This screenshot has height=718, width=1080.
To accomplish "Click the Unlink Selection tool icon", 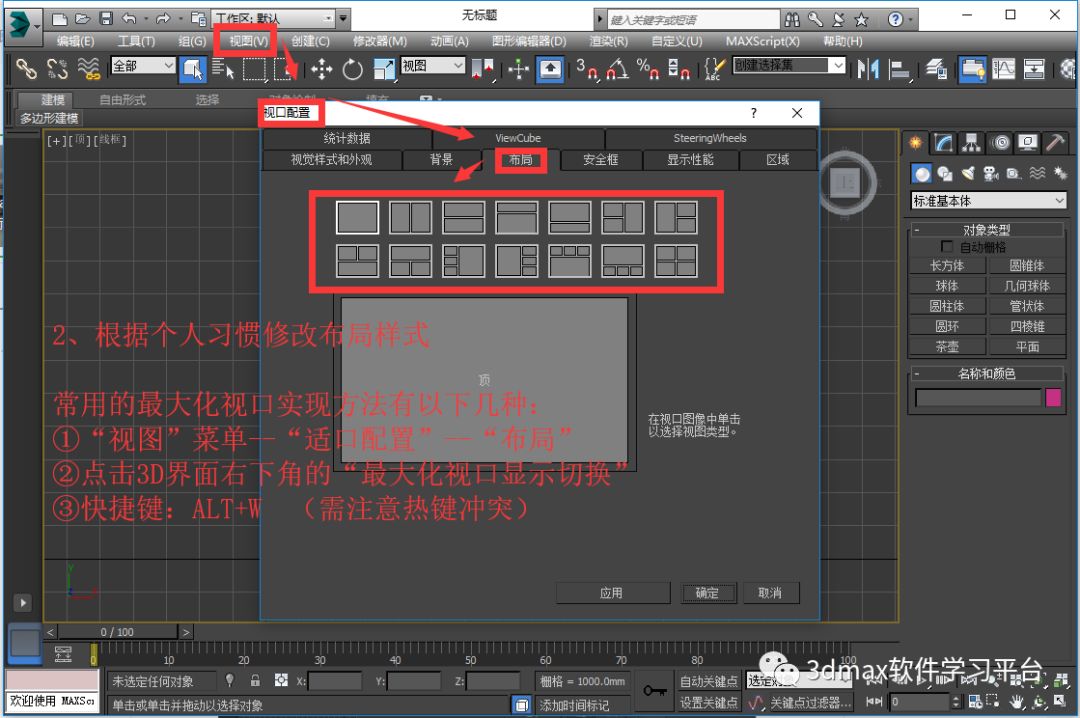I will coord(57,69).
